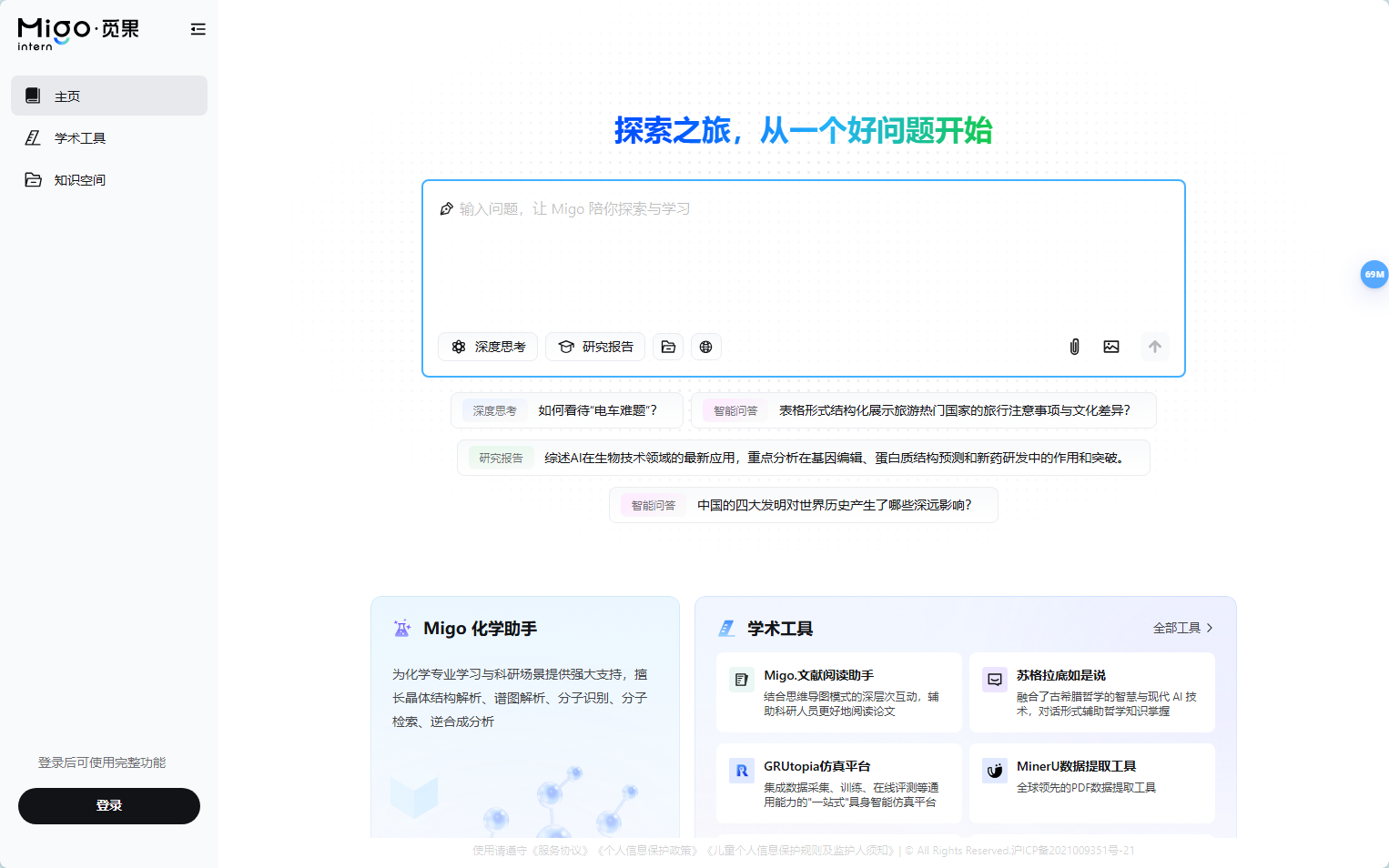Click 登录后可使用完整功能 text

102,762
